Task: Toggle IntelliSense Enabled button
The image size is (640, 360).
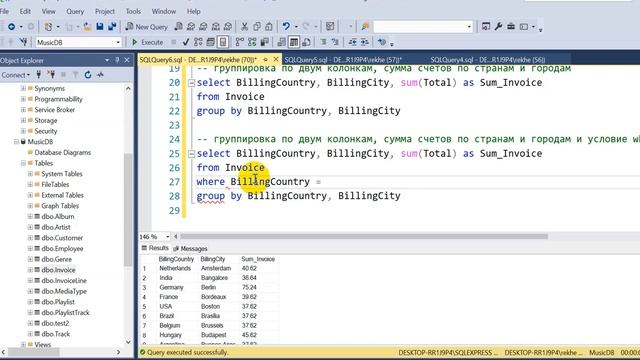Action: pos(223,42)
